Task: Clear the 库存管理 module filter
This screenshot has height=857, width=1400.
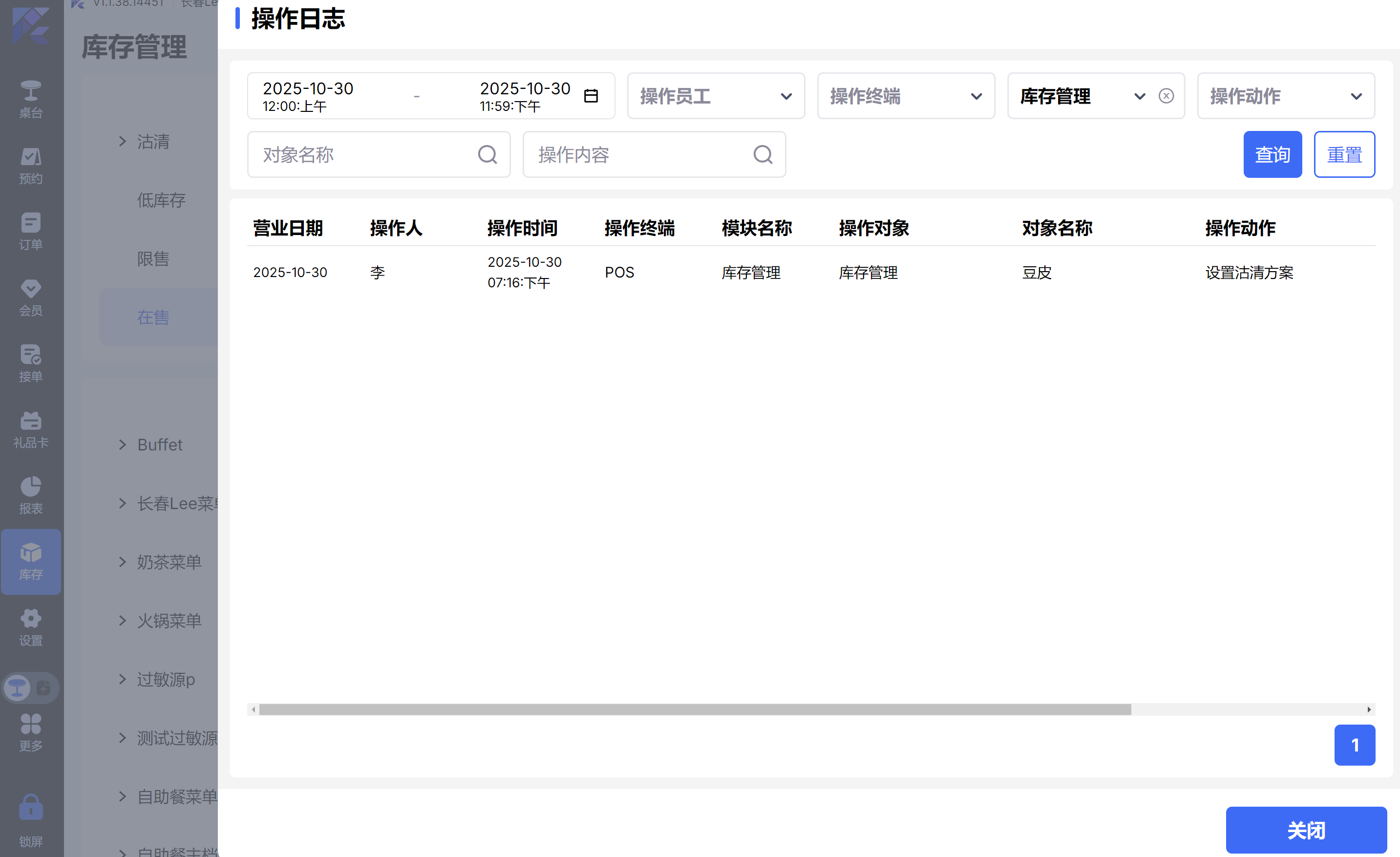Action: (1166, 95)
